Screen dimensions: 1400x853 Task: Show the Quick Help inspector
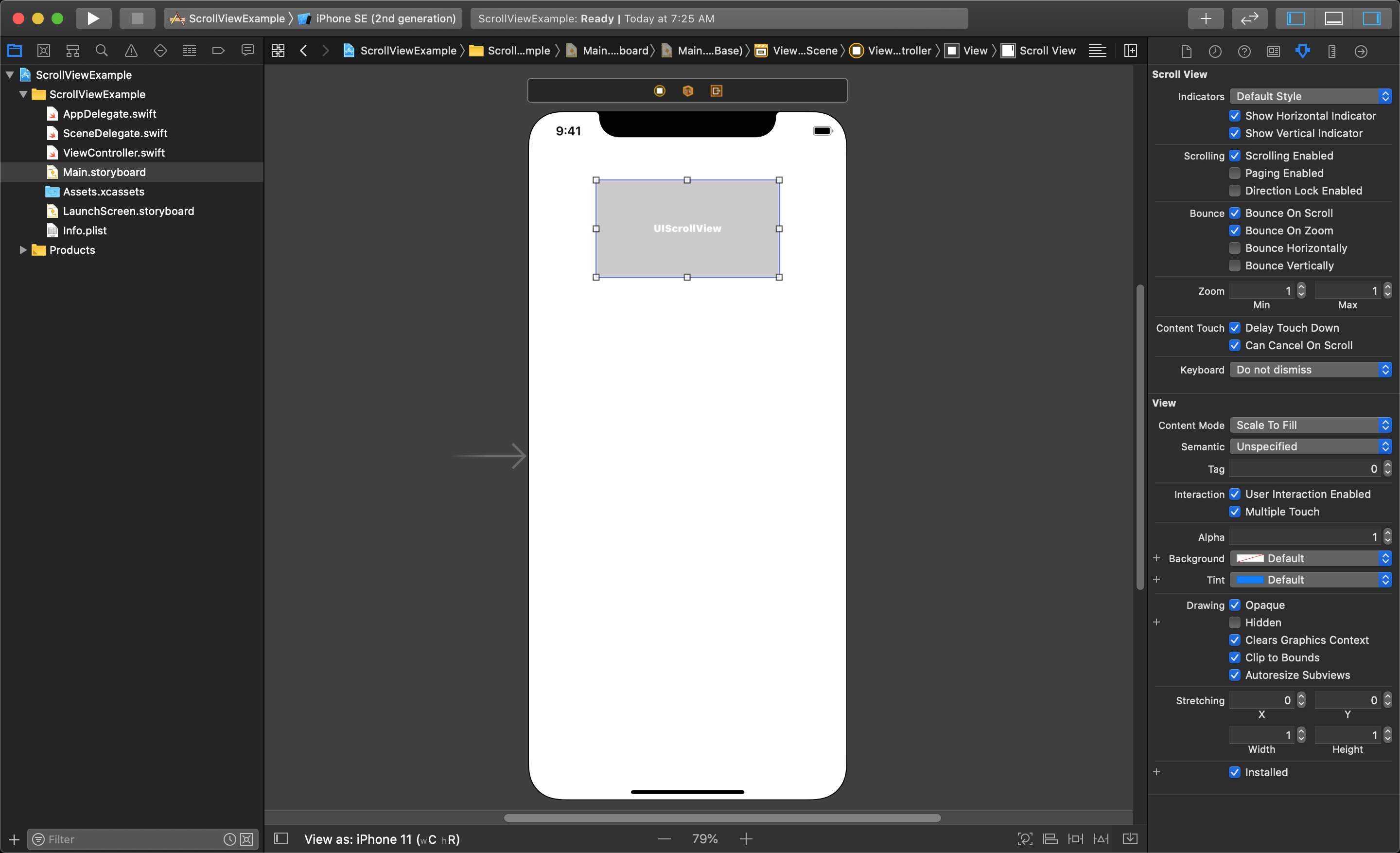pos(1244,51)
